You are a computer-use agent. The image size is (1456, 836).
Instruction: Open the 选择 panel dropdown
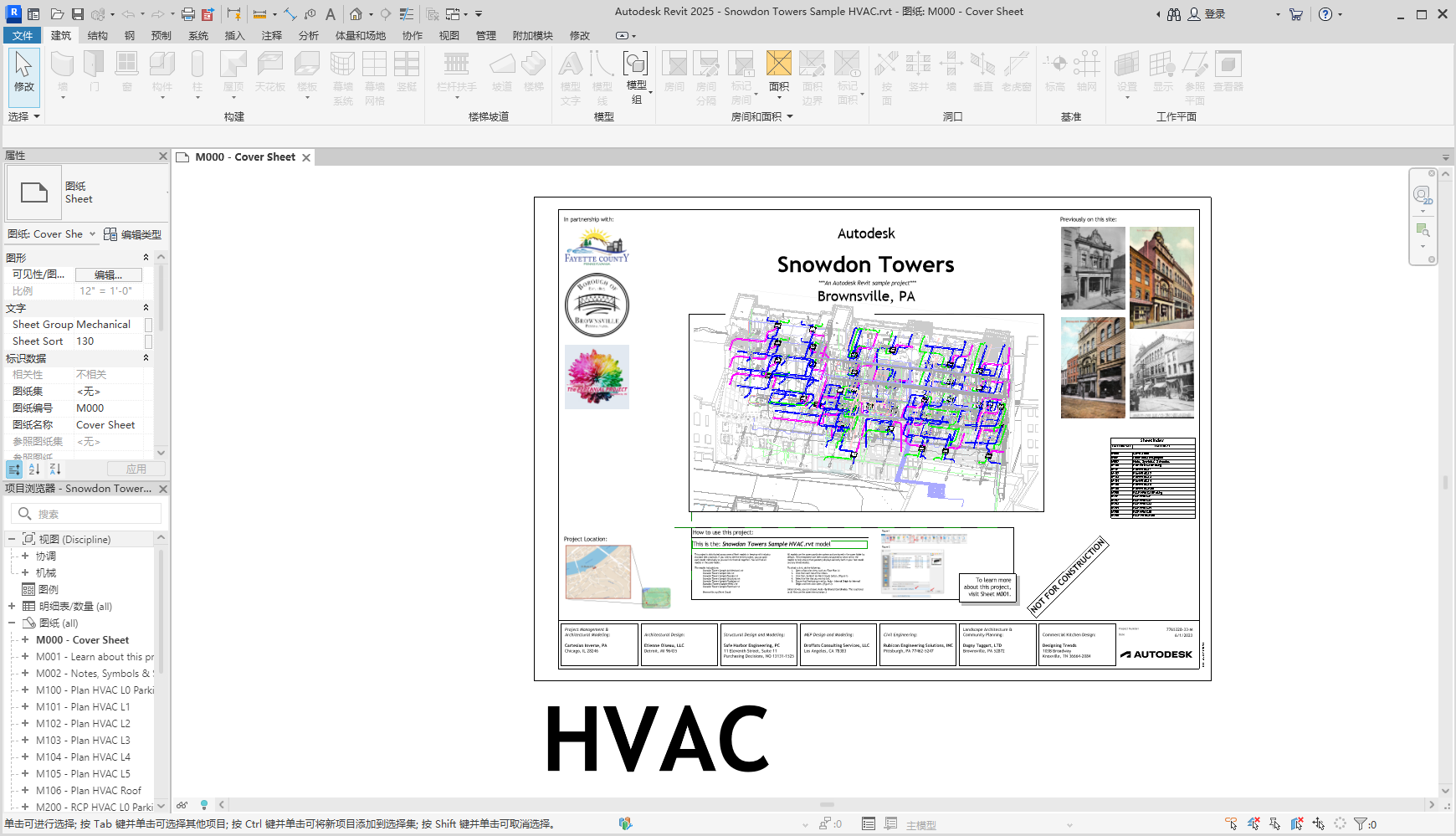click(x=23, y=117)
